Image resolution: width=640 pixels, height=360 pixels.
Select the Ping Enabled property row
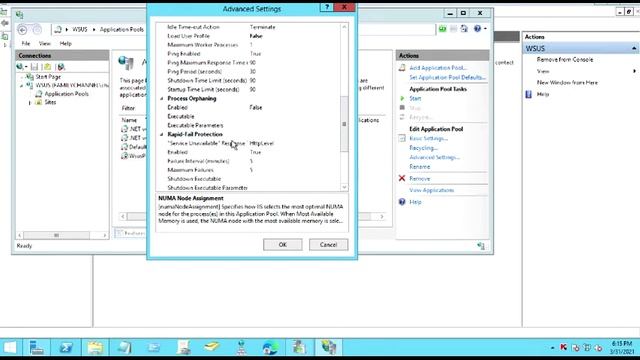click(x=249, y=54)
